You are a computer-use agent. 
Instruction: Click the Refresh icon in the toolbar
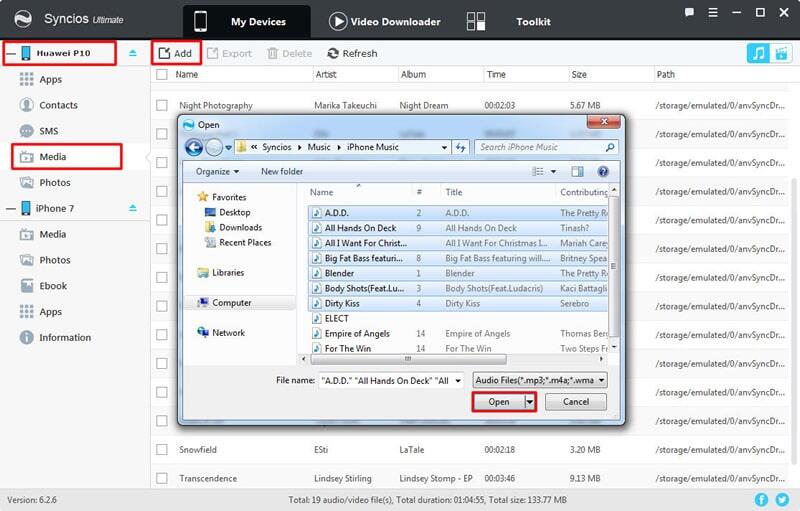tap(334, 54)
